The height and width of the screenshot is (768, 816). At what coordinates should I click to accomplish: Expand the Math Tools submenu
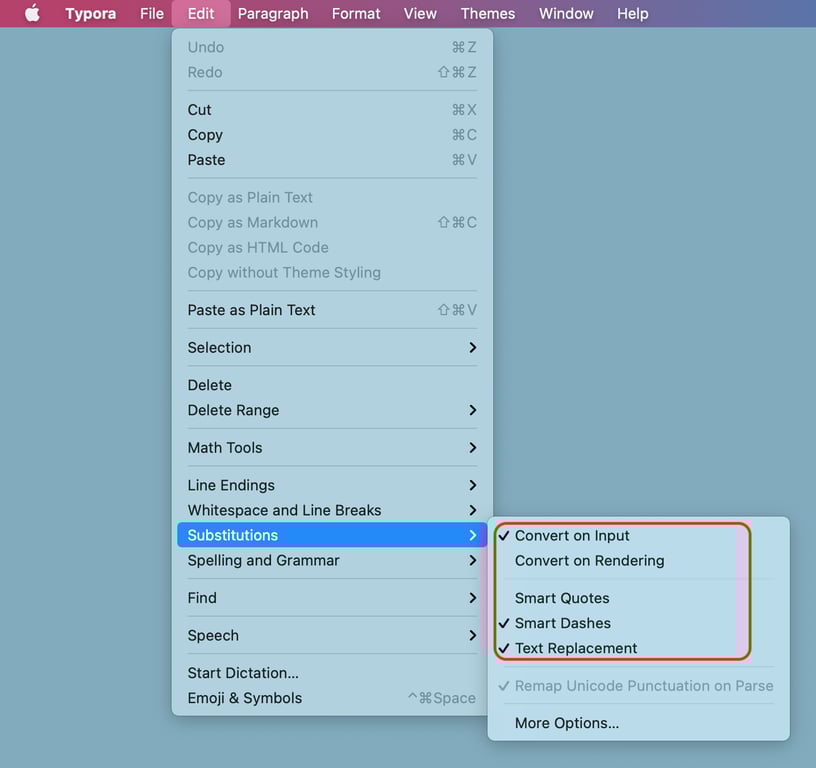point(332,447)
